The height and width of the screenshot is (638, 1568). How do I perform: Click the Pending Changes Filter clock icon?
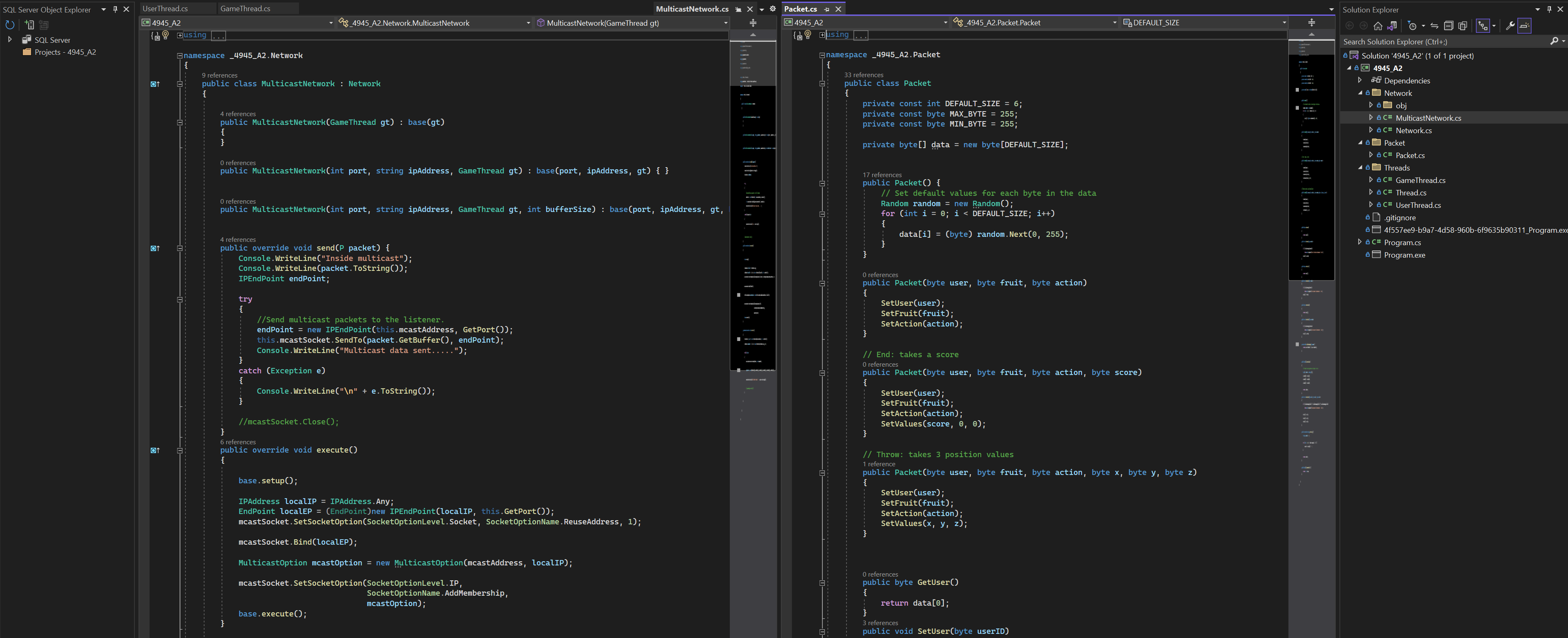pyautogui.click(x=1412, y=26)
